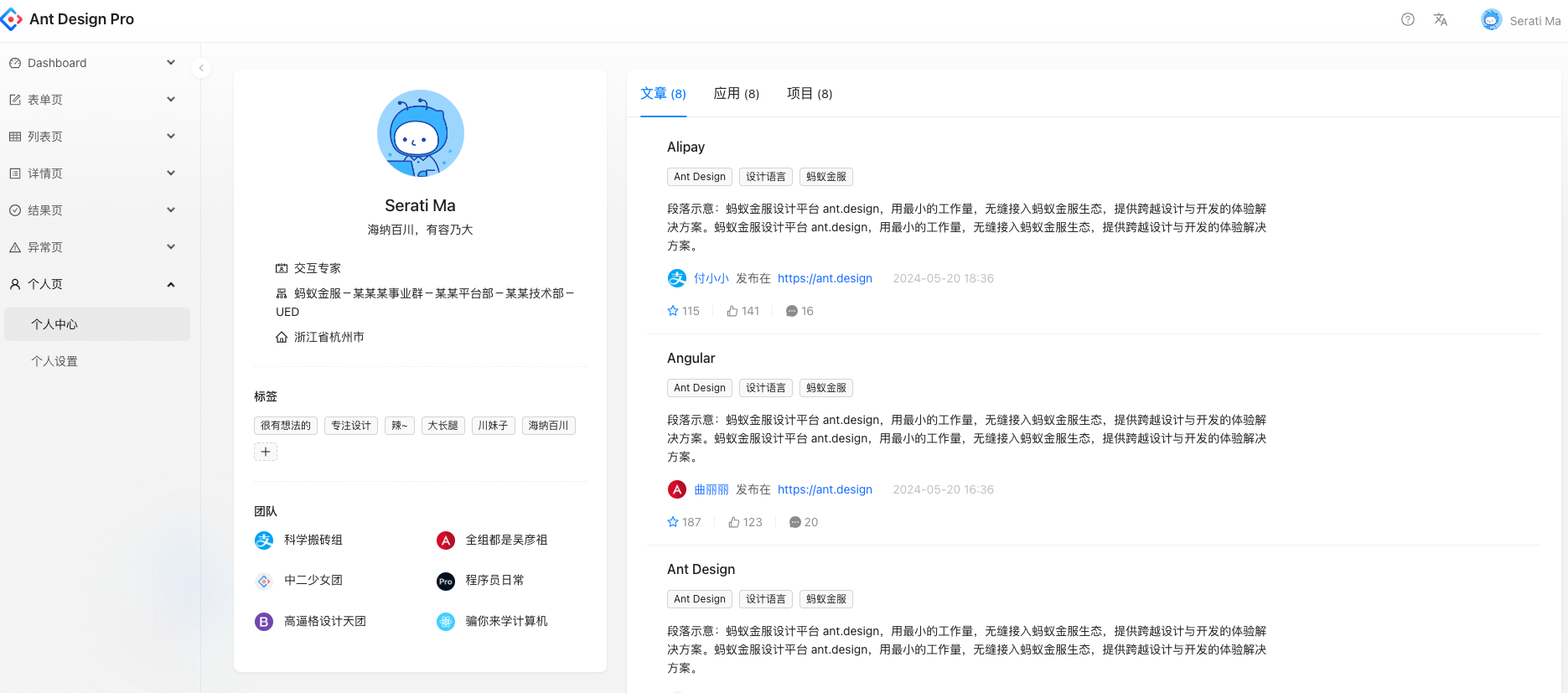1568x693 pixels.
Task: Open the 骗你来学计算机 team icon
Action: [x=446, y=622]
